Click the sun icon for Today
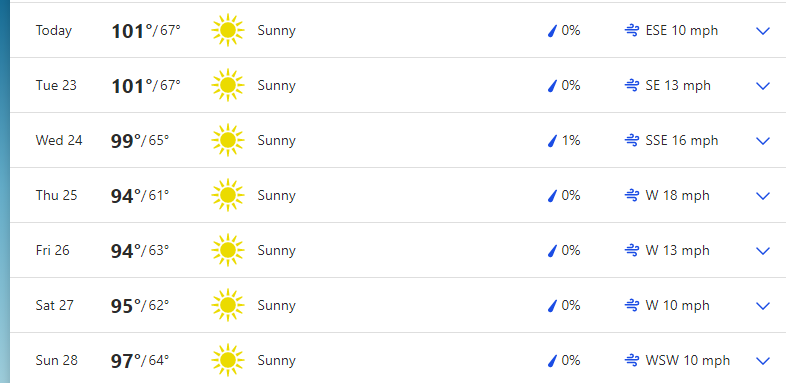 tap(228, 31)
